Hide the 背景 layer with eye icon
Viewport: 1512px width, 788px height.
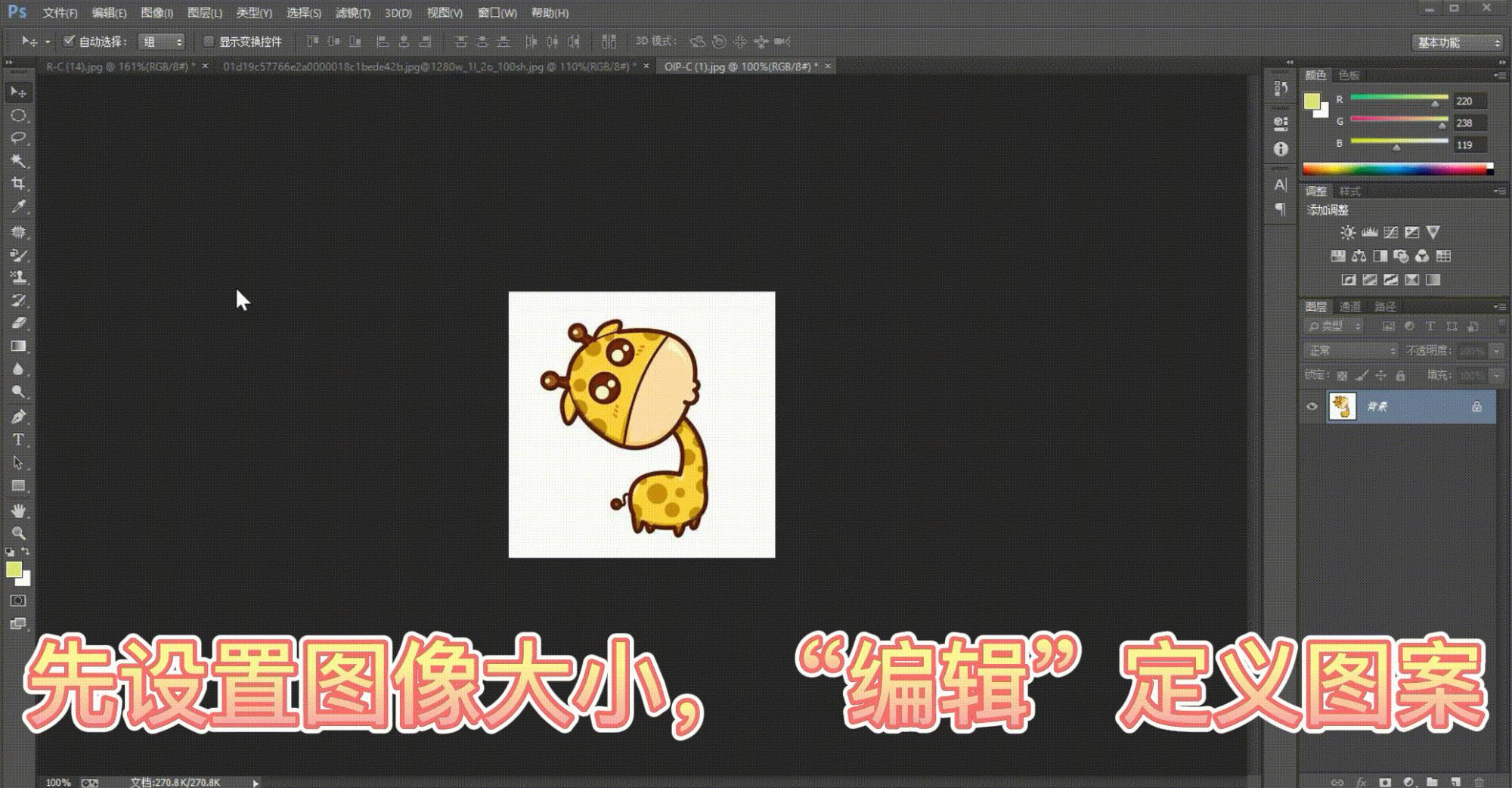tap(1312, 407)
